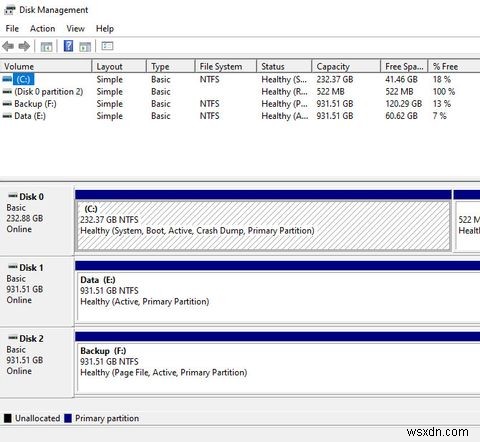Image resolution: width=480 pixels, height=442 pixels.
Task: Sort by the % Free column header
Action: point(454,66)
